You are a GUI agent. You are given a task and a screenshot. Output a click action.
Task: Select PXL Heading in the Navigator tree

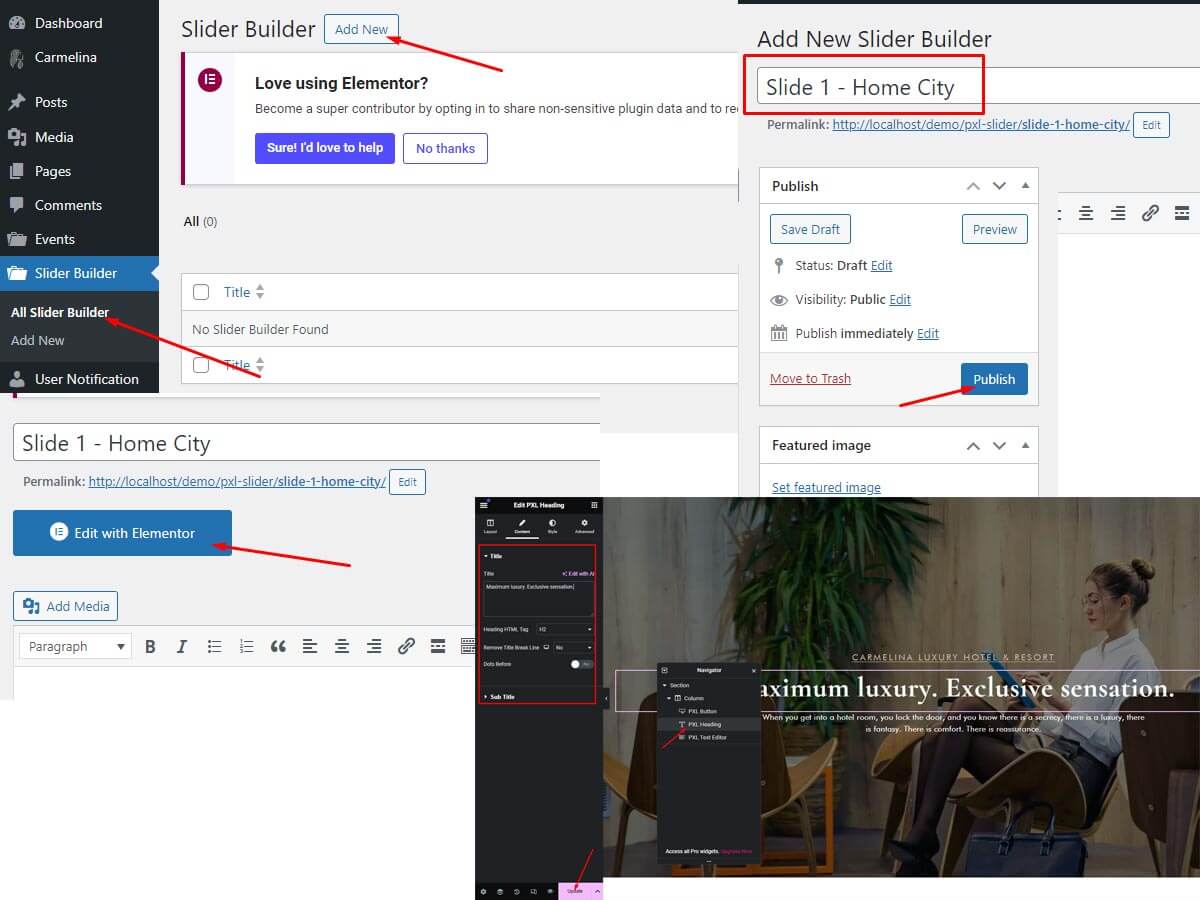tap(704, 724)
